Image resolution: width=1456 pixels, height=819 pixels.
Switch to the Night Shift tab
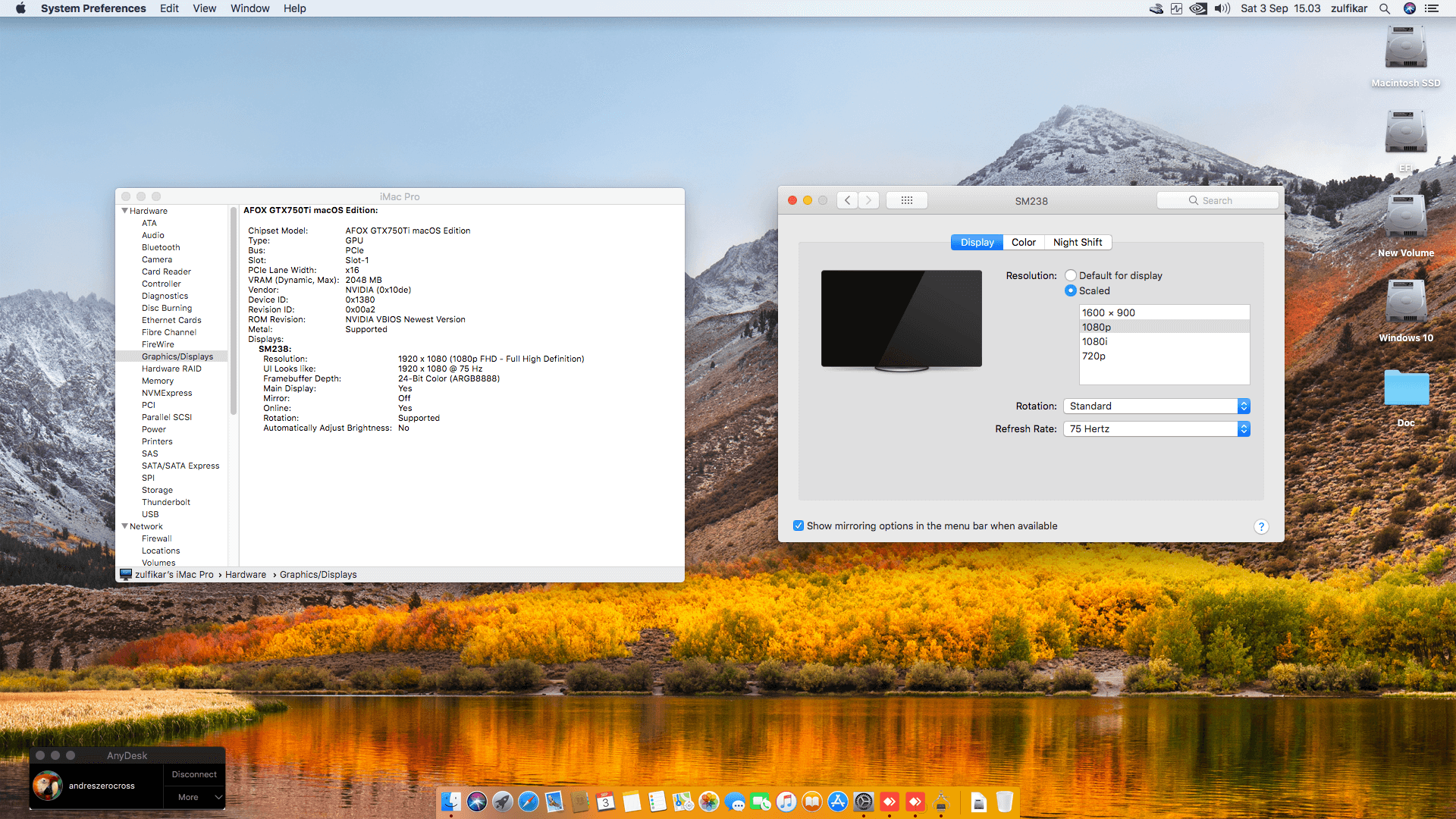(1077, 242)
